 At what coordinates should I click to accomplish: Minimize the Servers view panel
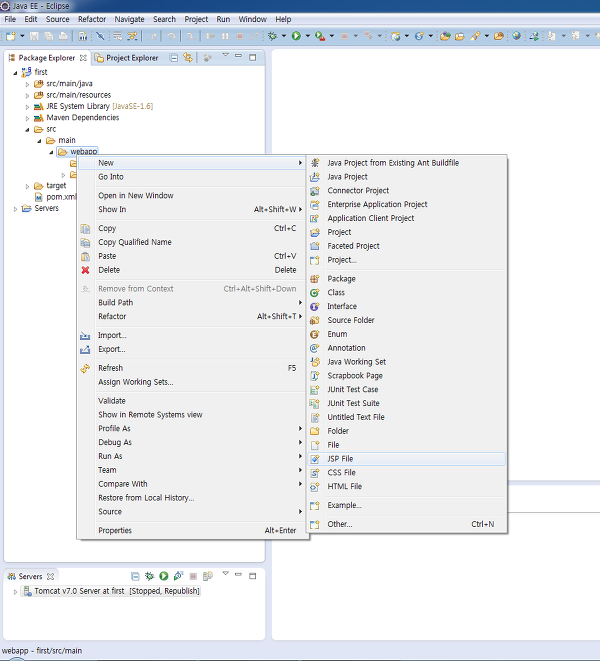coord(238,574)
